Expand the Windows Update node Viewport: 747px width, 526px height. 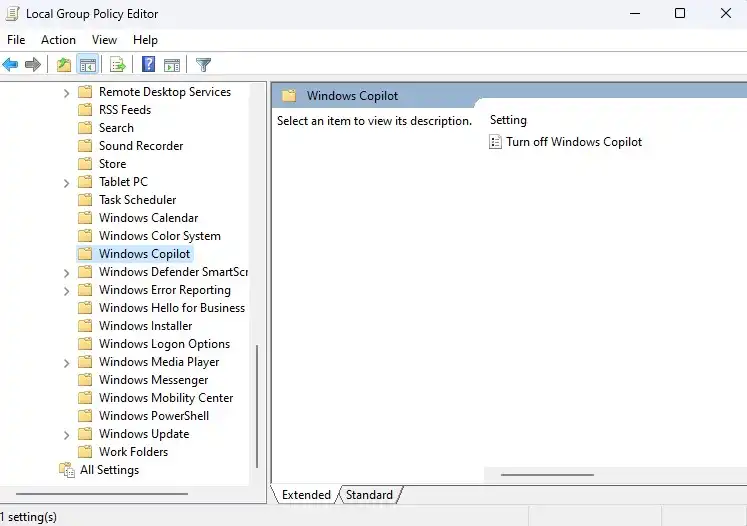point(67,435)
